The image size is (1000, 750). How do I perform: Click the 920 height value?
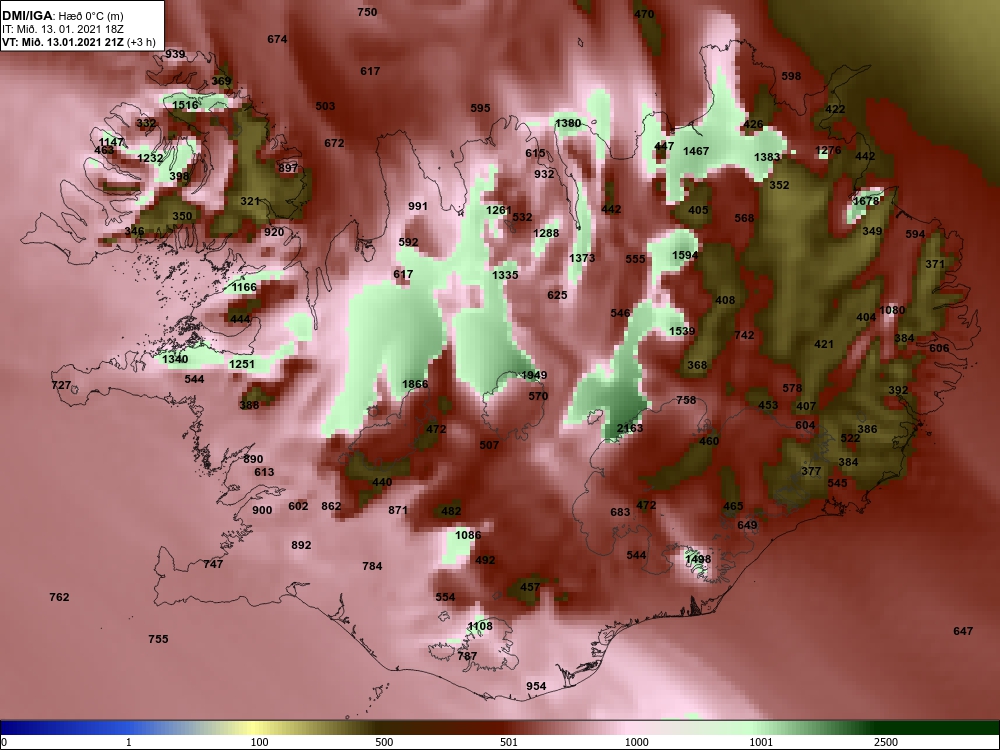pyautogui.click(x=274, y=232)
